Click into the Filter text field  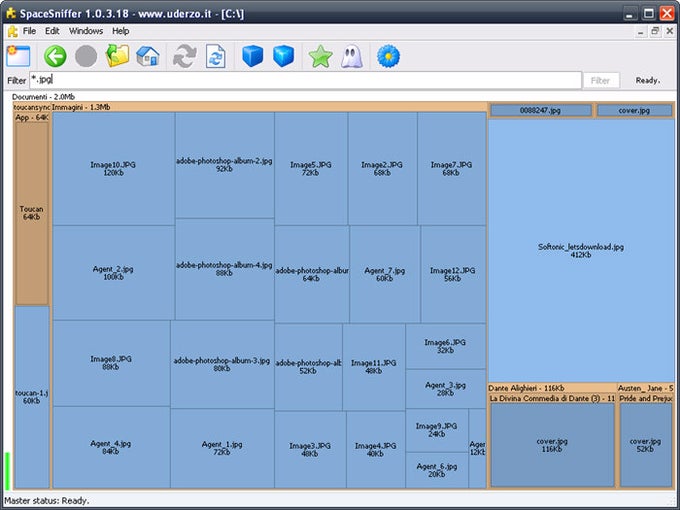pos(306,80)
